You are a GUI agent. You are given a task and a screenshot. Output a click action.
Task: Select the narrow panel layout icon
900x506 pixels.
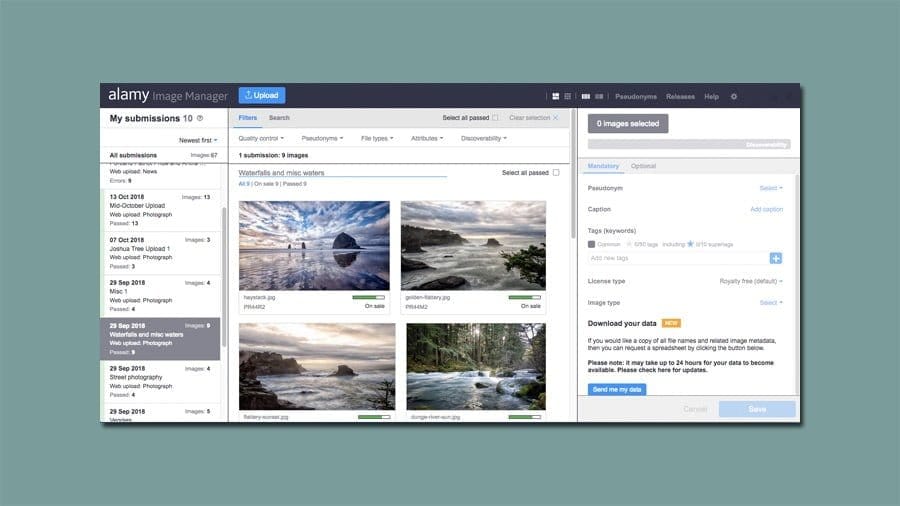pos(599,96)
